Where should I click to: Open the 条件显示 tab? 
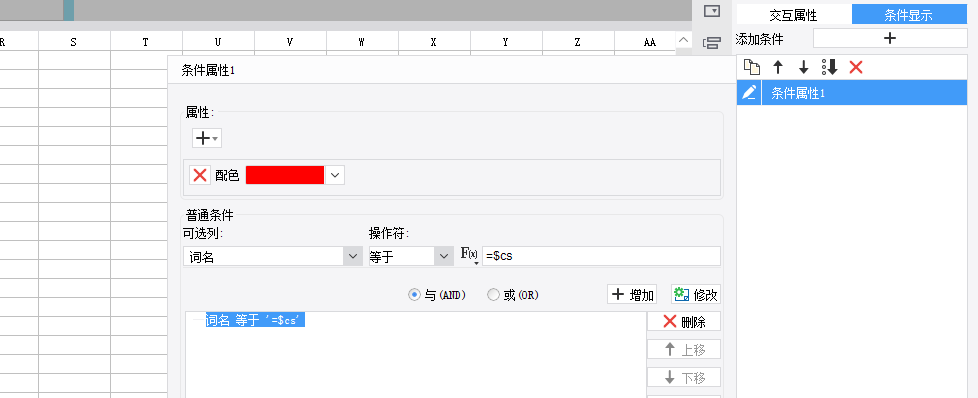pyautogui.click(x=908, y=15)
